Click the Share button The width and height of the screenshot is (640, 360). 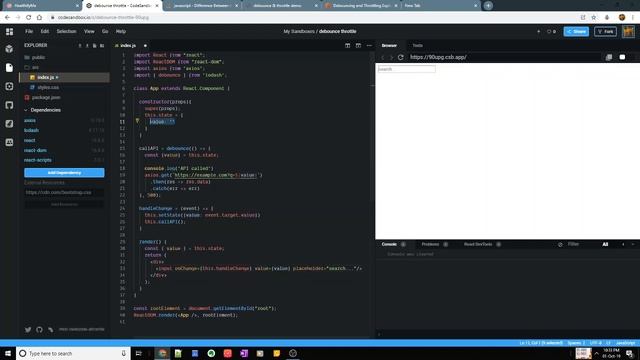click(576, 31)
